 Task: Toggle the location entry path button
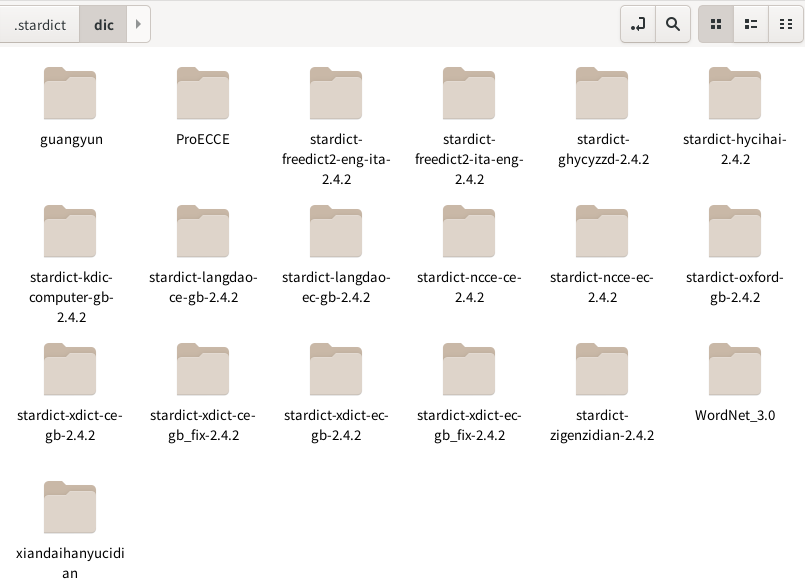(638, 24)
